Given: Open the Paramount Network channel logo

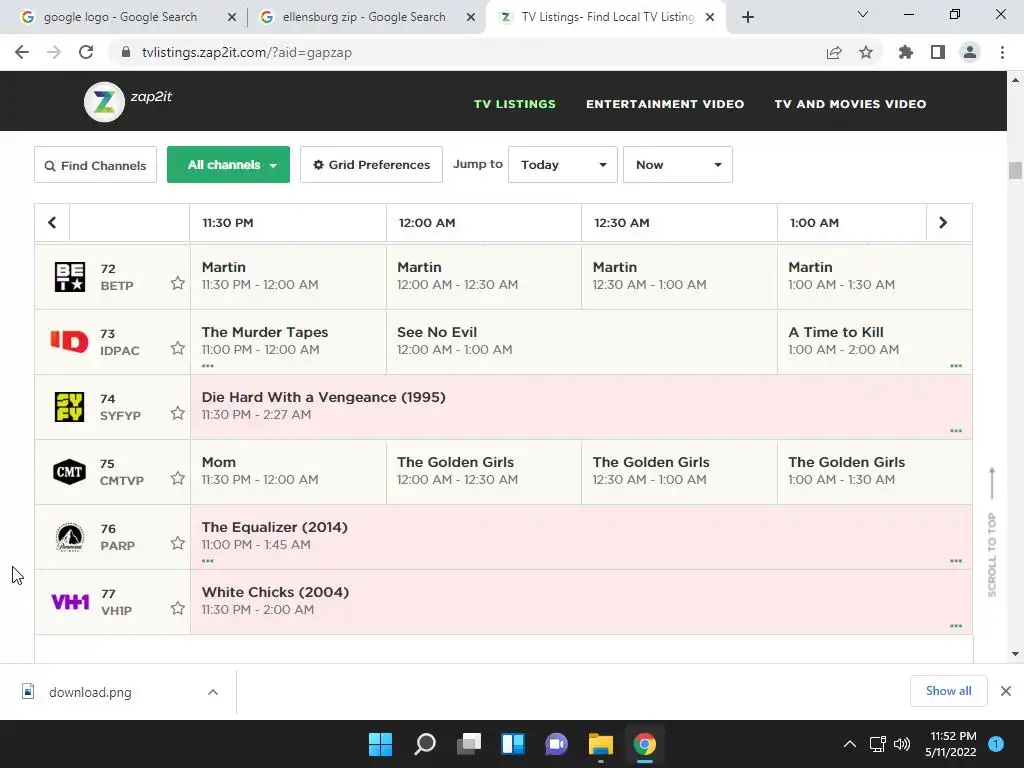Looking at the screenshot, I should click(69, 537).
